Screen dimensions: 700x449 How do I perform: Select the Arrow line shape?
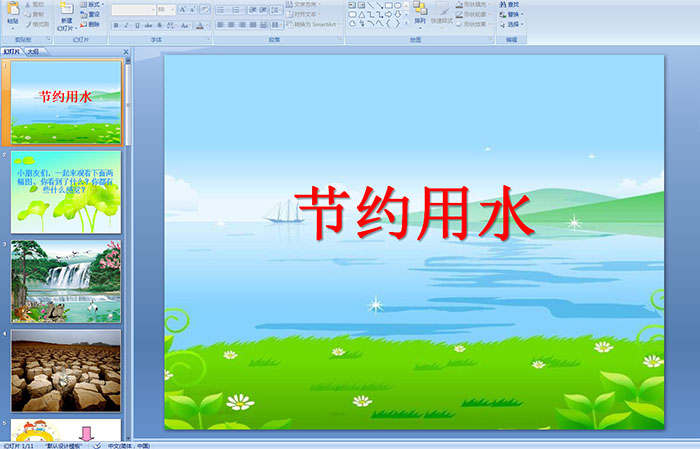tap(379, 5)
